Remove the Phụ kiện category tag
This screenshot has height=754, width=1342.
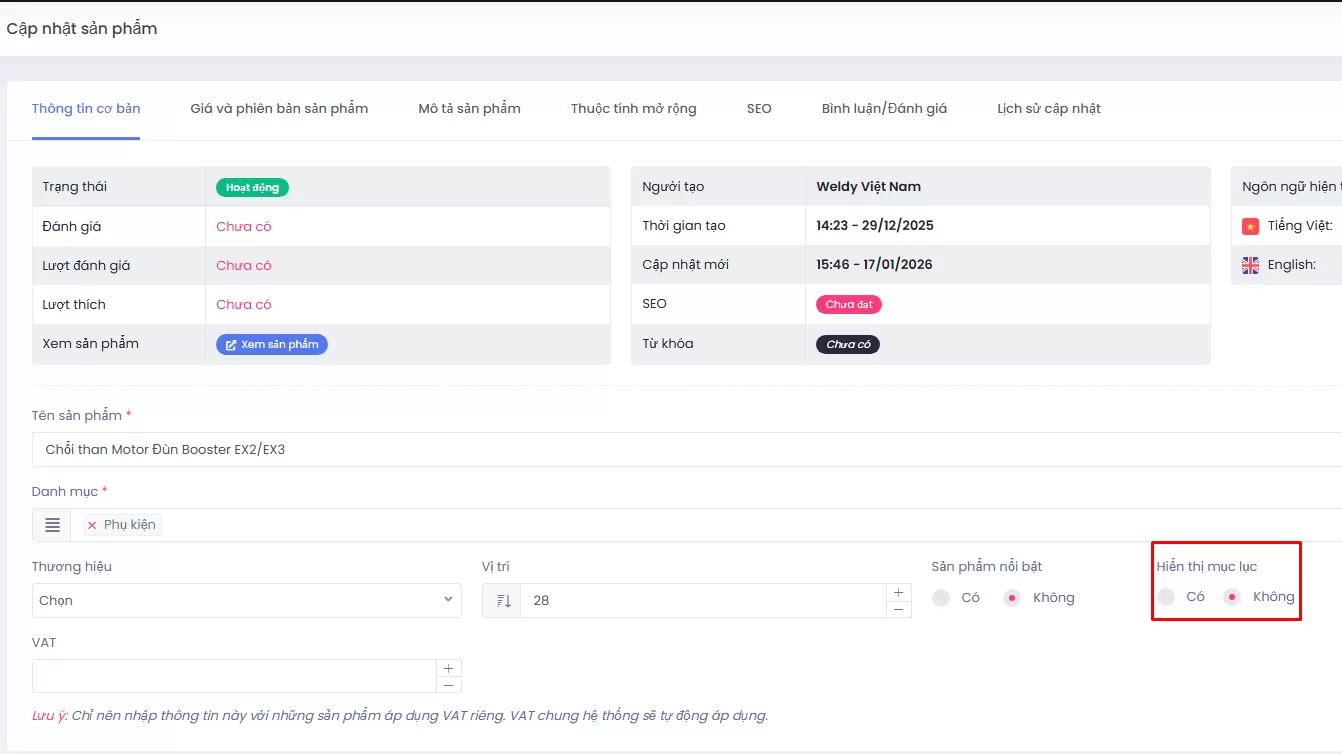point(92,525)
